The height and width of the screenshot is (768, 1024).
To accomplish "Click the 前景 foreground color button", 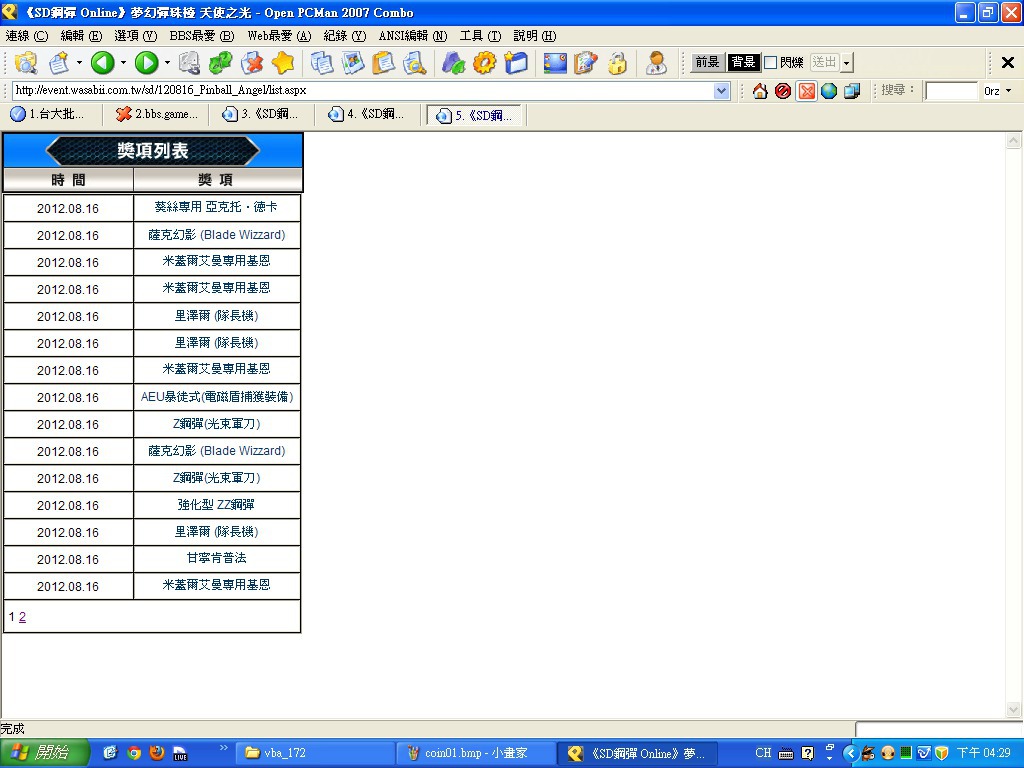I will (707, 63).
